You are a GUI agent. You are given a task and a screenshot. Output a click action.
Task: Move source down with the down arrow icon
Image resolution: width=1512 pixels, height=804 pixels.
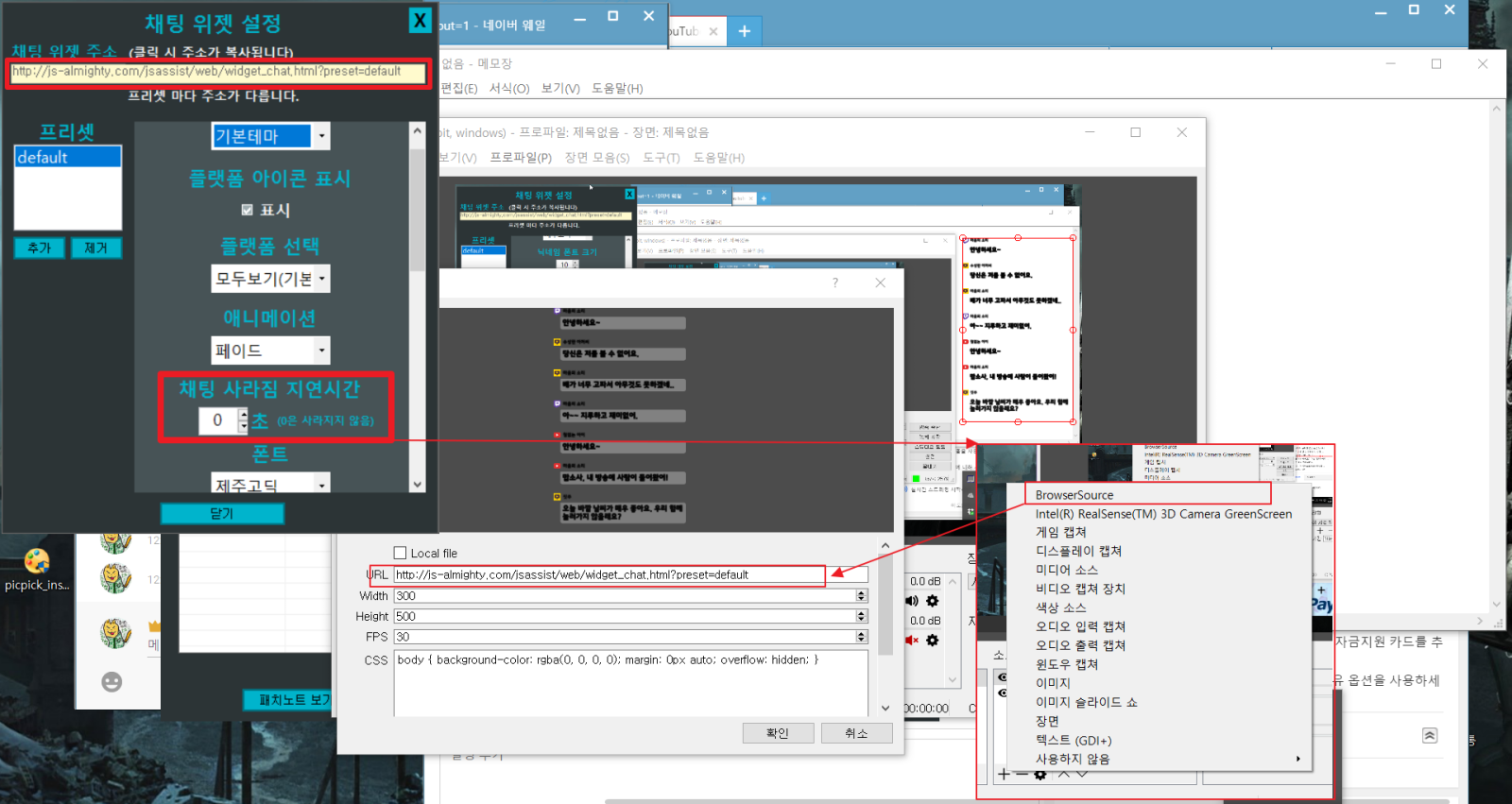(1082, 774)
